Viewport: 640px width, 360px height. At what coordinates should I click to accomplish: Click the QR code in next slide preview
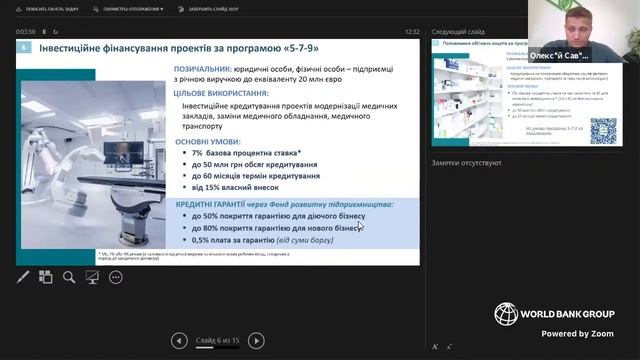(603, 131)
